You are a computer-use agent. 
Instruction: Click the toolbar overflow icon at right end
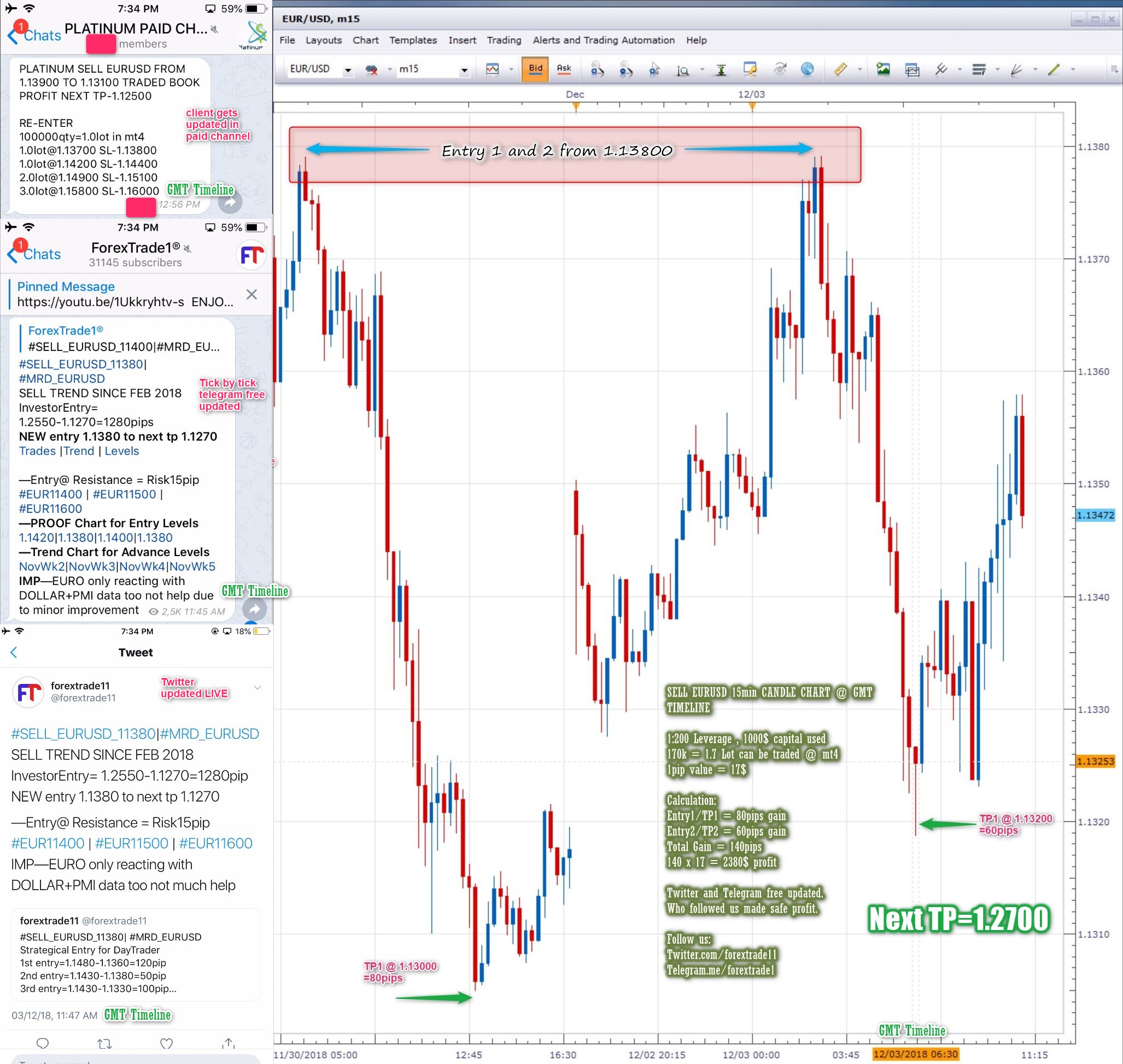click(1114, 69)
